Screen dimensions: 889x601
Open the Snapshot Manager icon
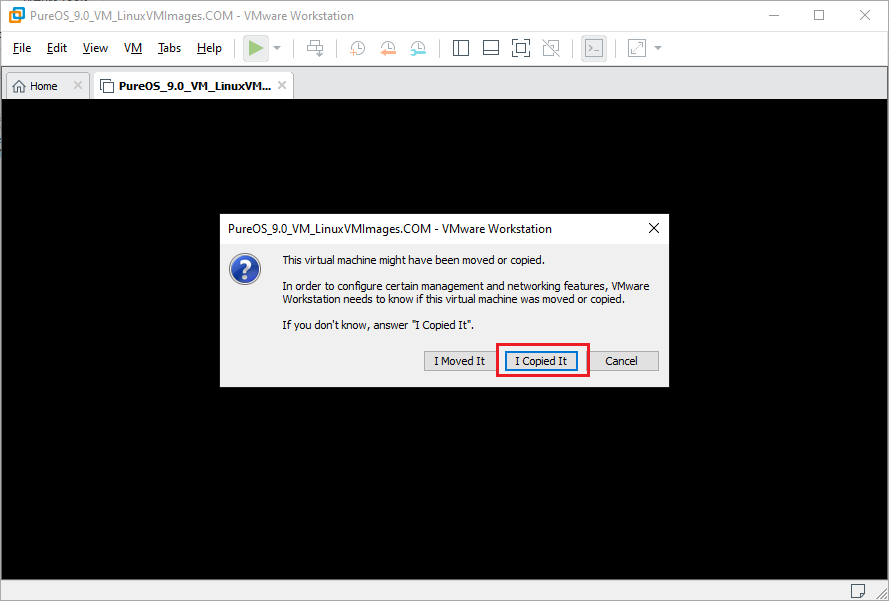point(418,48)
